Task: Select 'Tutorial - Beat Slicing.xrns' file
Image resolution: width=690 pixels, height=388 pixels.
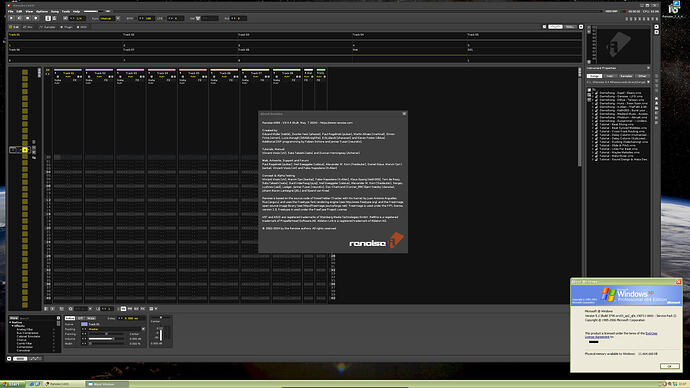Action: click(x=617, y=124)
